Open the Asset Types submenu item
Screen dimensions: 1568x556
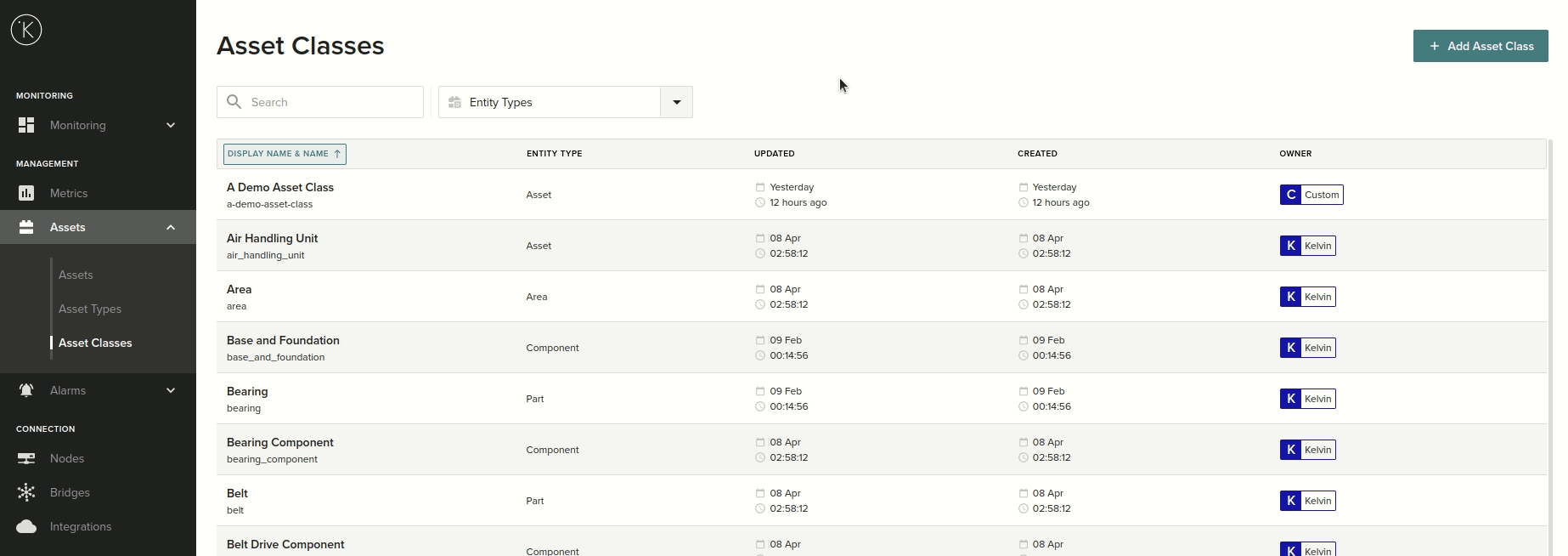pyautogui.click(x=90, y=309)
